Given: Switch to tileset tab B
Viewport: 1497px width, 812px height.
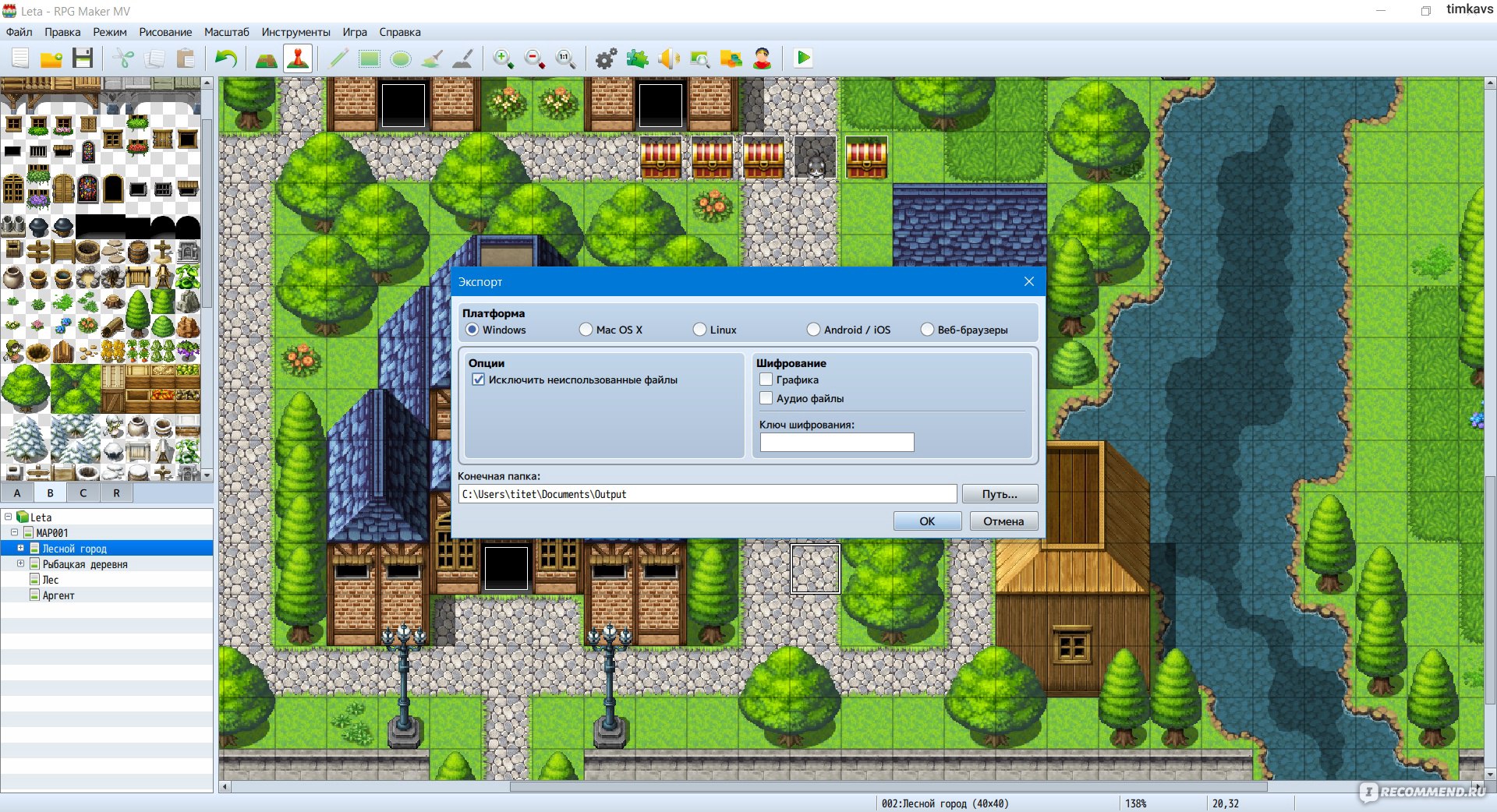Looking at the screenshot, I should point(51,492).
